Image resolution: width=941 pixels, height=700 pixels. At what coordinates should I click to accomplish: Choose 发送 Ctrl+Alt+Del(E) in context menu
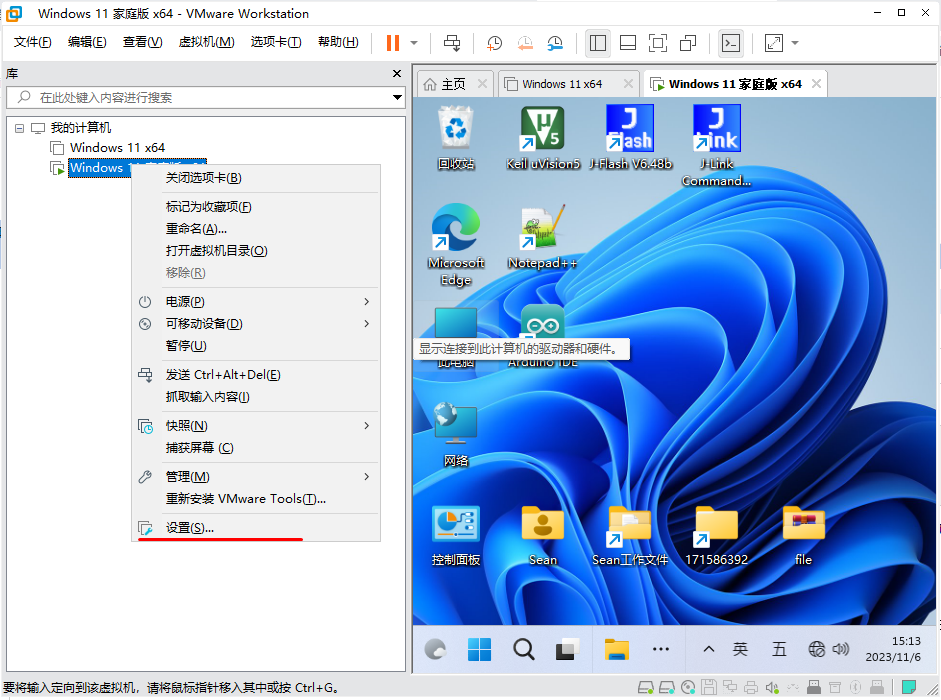click(x=256, y=375)
